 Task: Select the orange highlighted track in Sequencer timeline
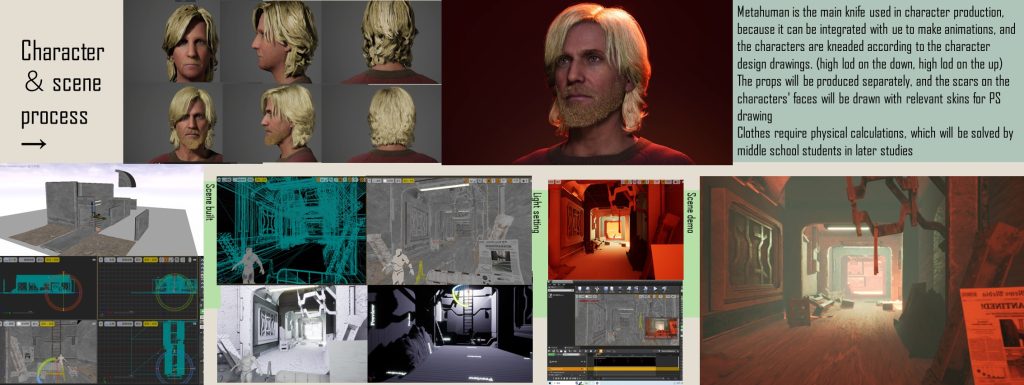point(614,369)
